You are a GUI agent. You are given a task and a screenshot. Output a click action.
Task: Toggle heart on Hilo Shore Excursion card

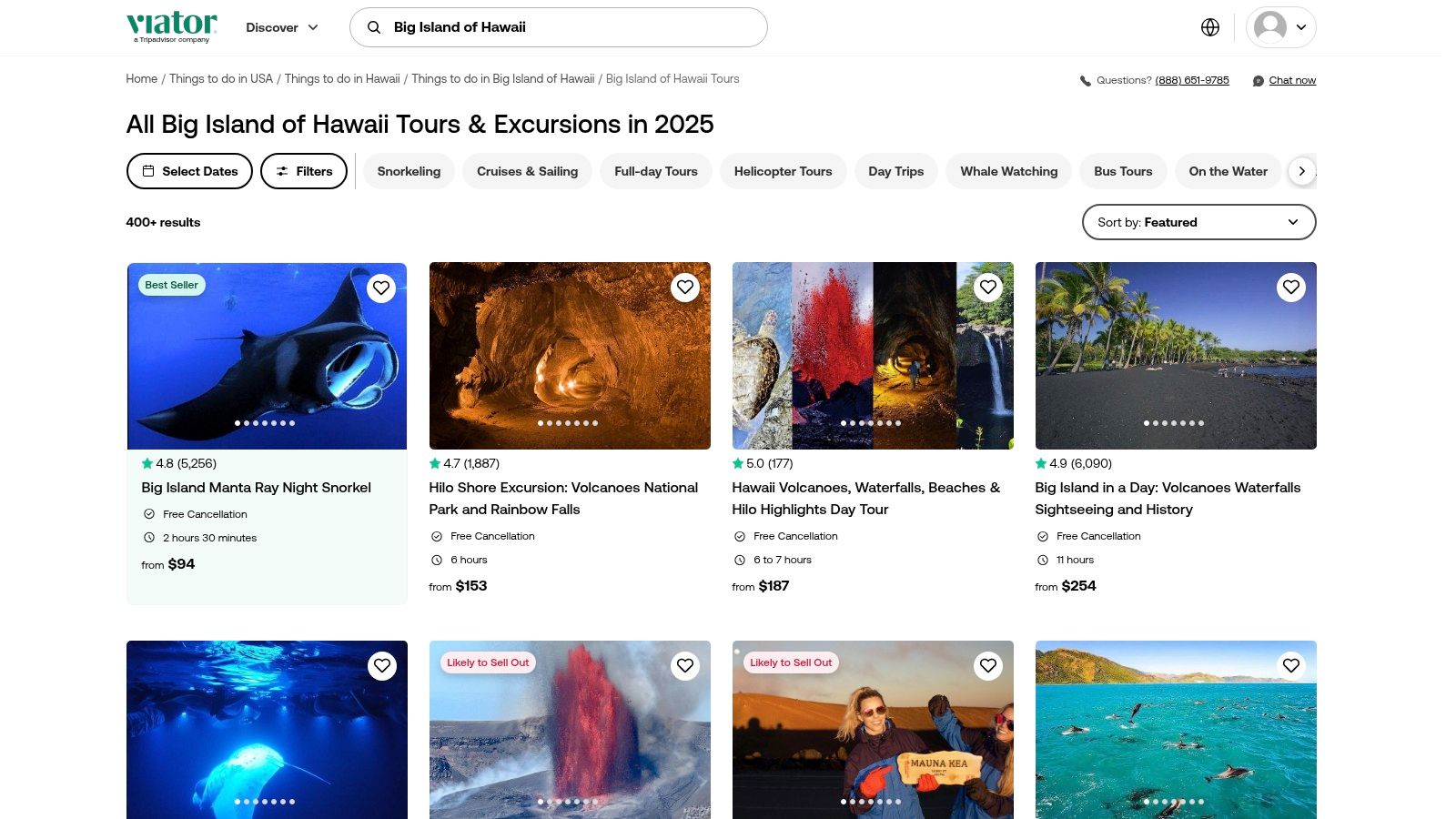[685, 288]
